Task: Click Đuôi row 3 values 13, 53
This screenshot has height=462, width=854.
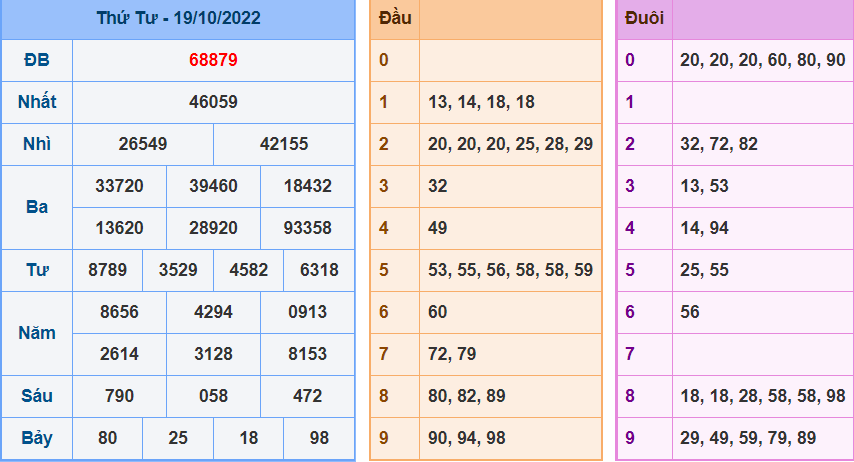Action: point(704,186)
